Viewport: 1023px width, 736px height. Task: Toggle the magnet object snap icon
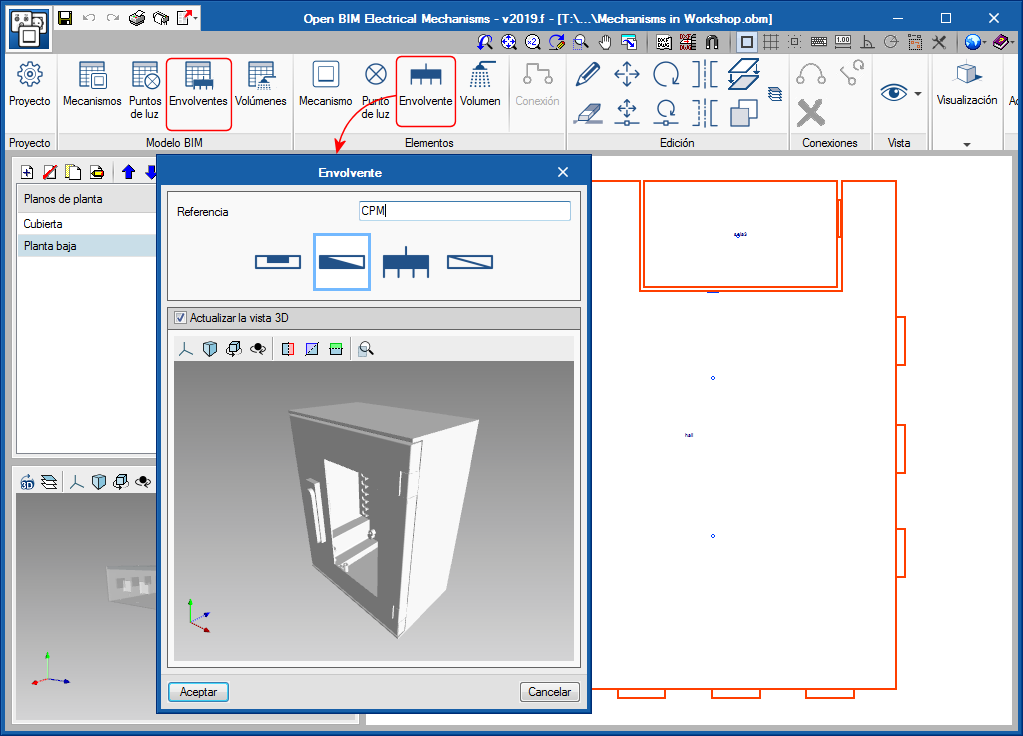(712, 42)
